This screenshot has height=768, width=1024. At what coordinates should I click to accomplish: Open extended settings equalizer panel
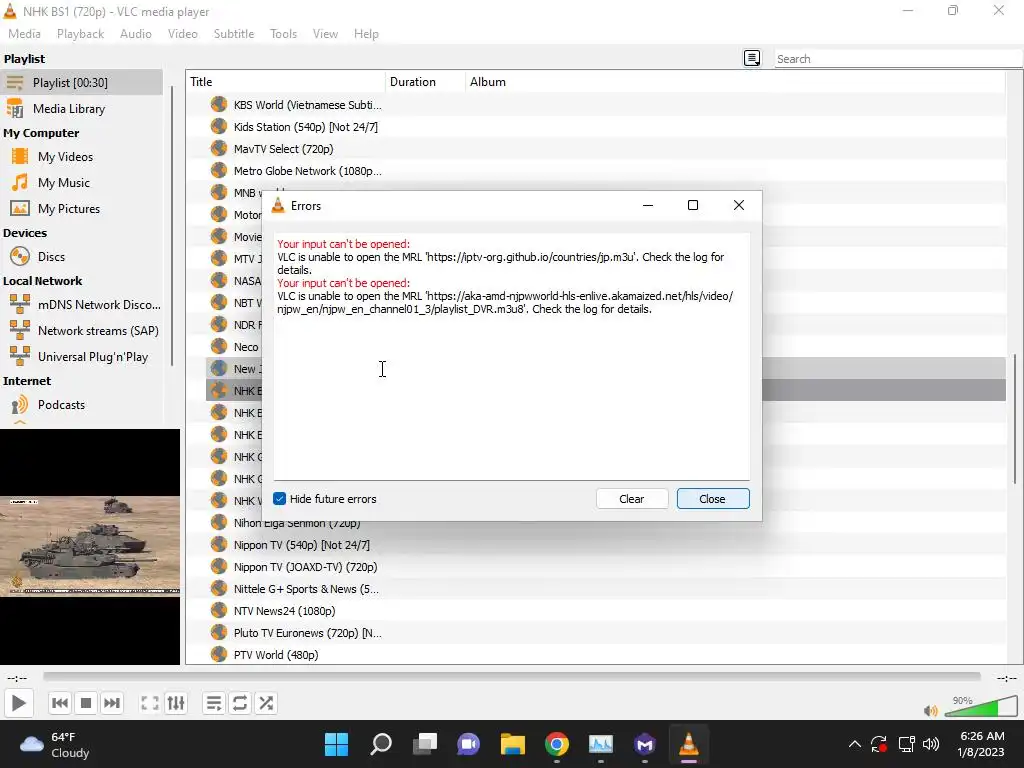176,703
